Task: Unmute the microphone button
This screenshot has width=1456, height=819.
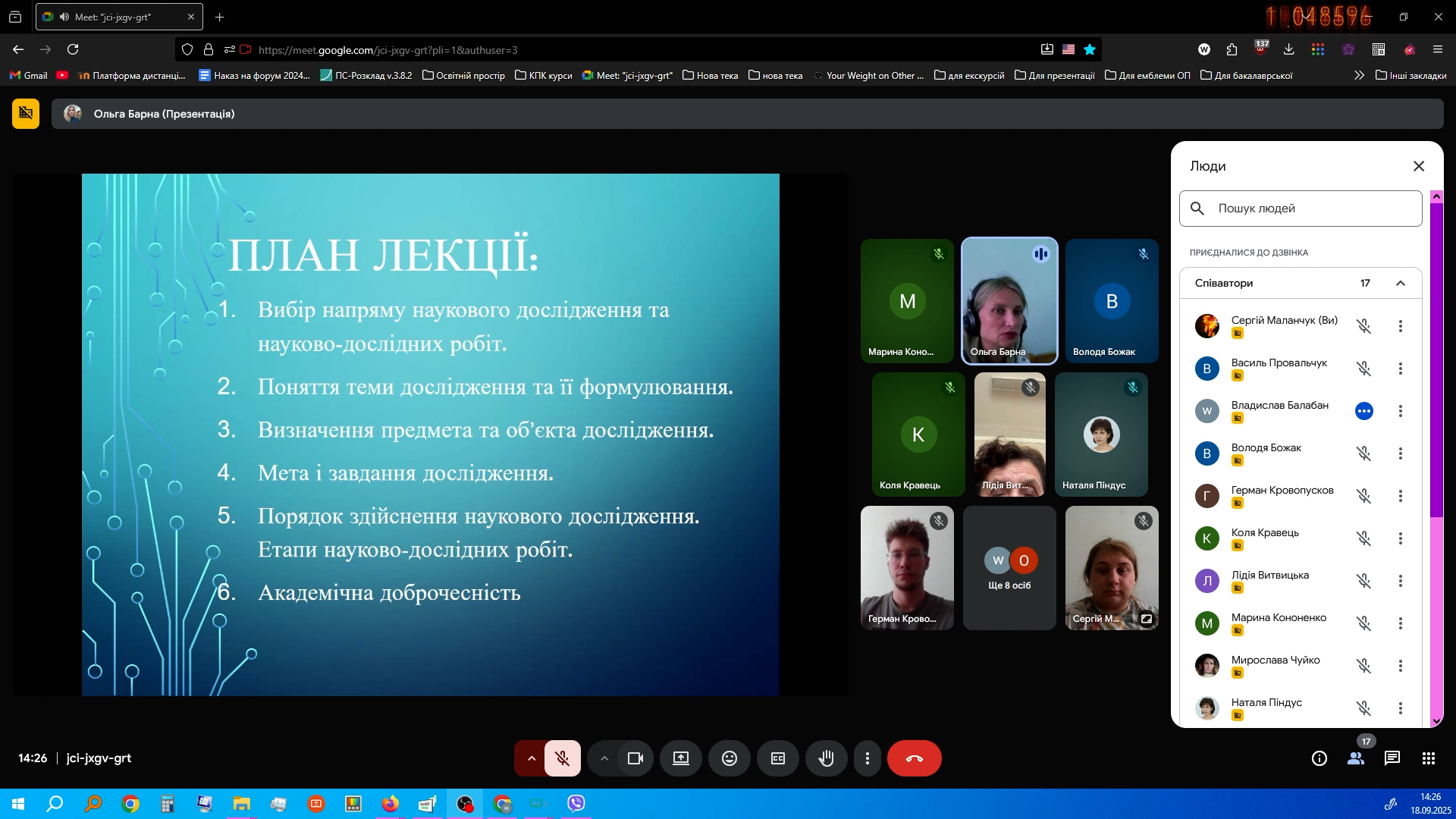Action: pyautogui.click(x=562, y=758)
